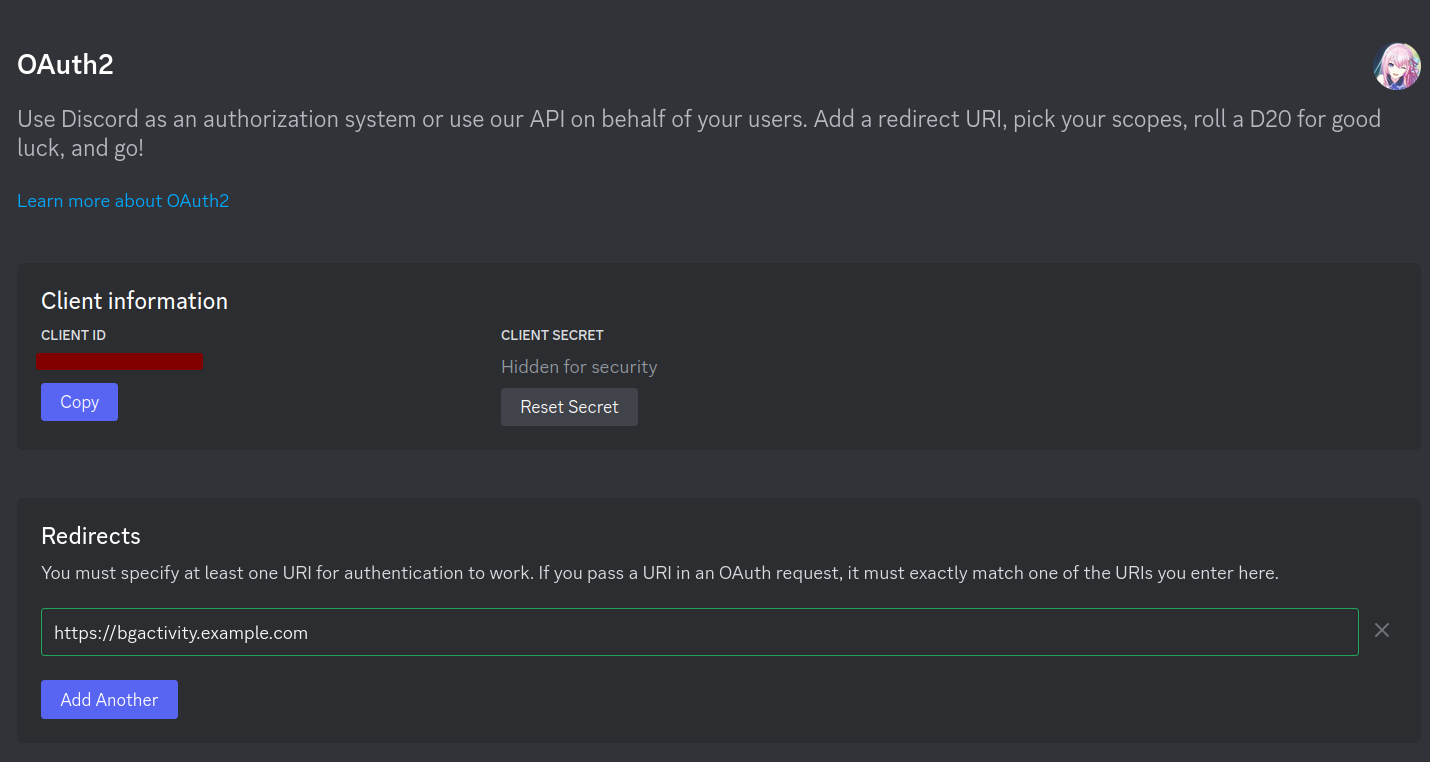Focus the redirect URI input field

point(700,632)
